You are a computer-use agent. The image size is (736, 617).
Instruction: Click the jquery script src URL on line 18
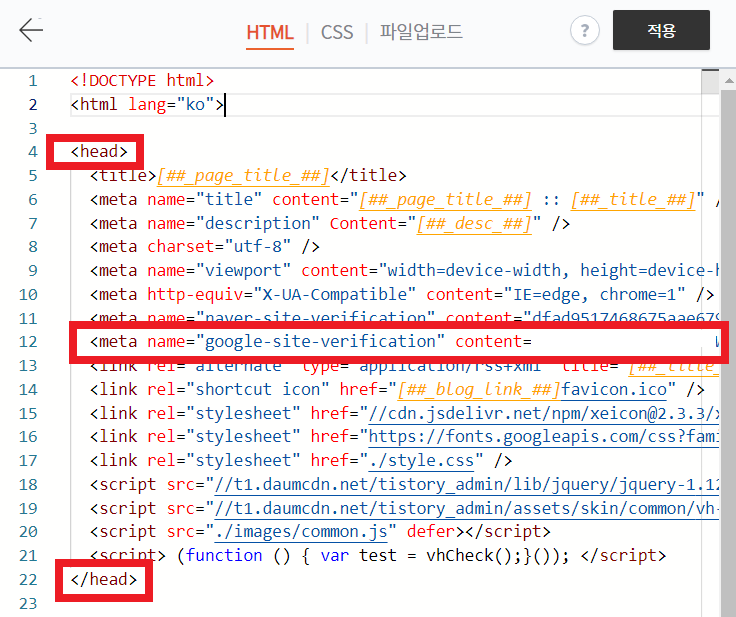[x=467, y=485]
